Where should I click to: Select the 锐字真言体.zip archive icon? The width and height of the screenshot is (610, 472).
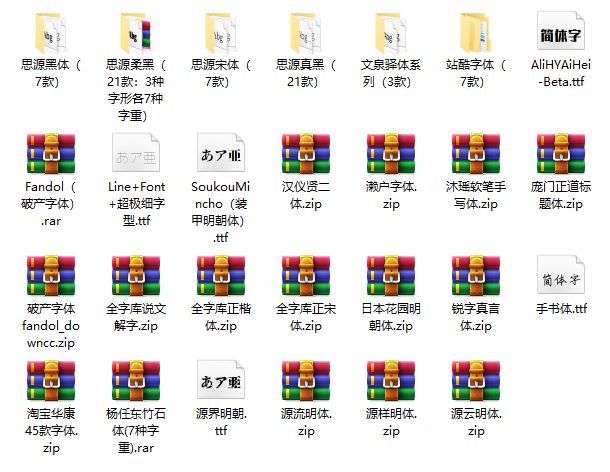476,275
